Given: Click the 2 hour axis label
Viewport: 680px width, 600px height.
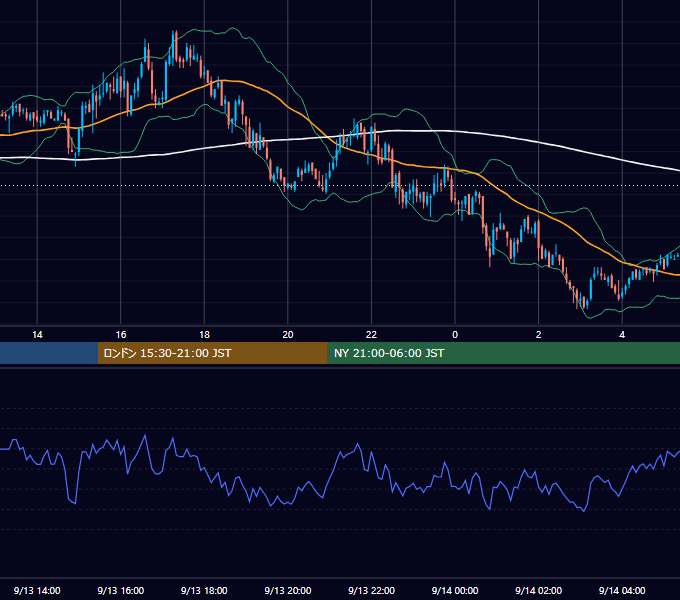Looking at the screenshot, I should [539, 335].
